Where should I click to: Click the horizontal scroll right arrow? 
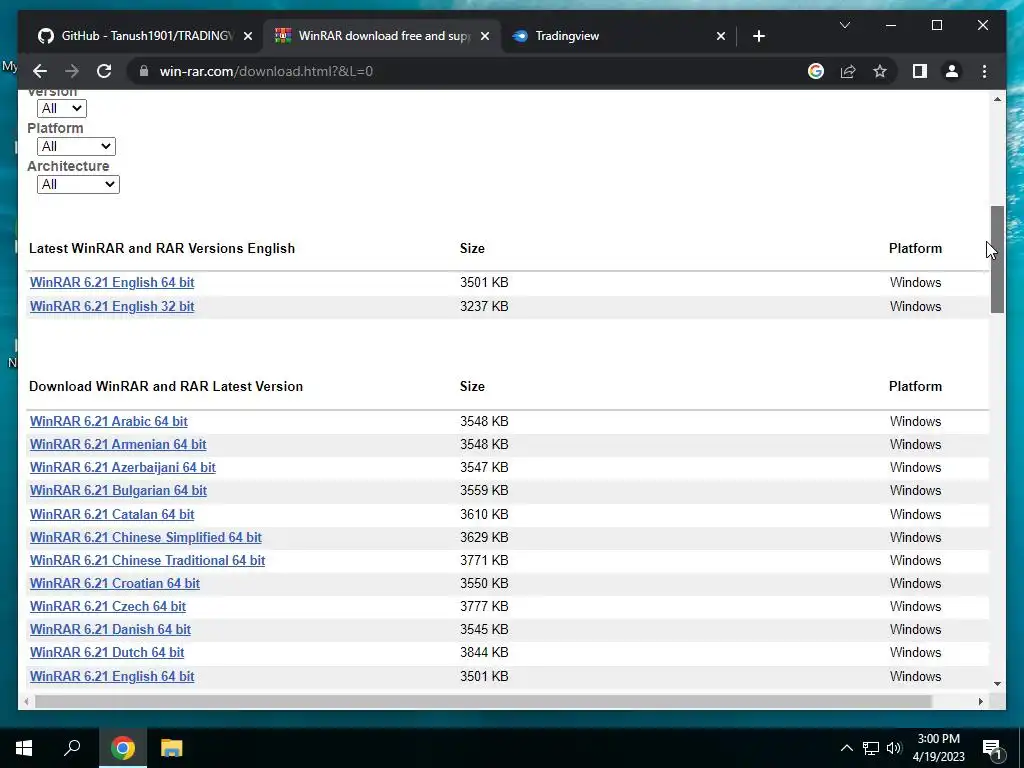coord(980,701)
